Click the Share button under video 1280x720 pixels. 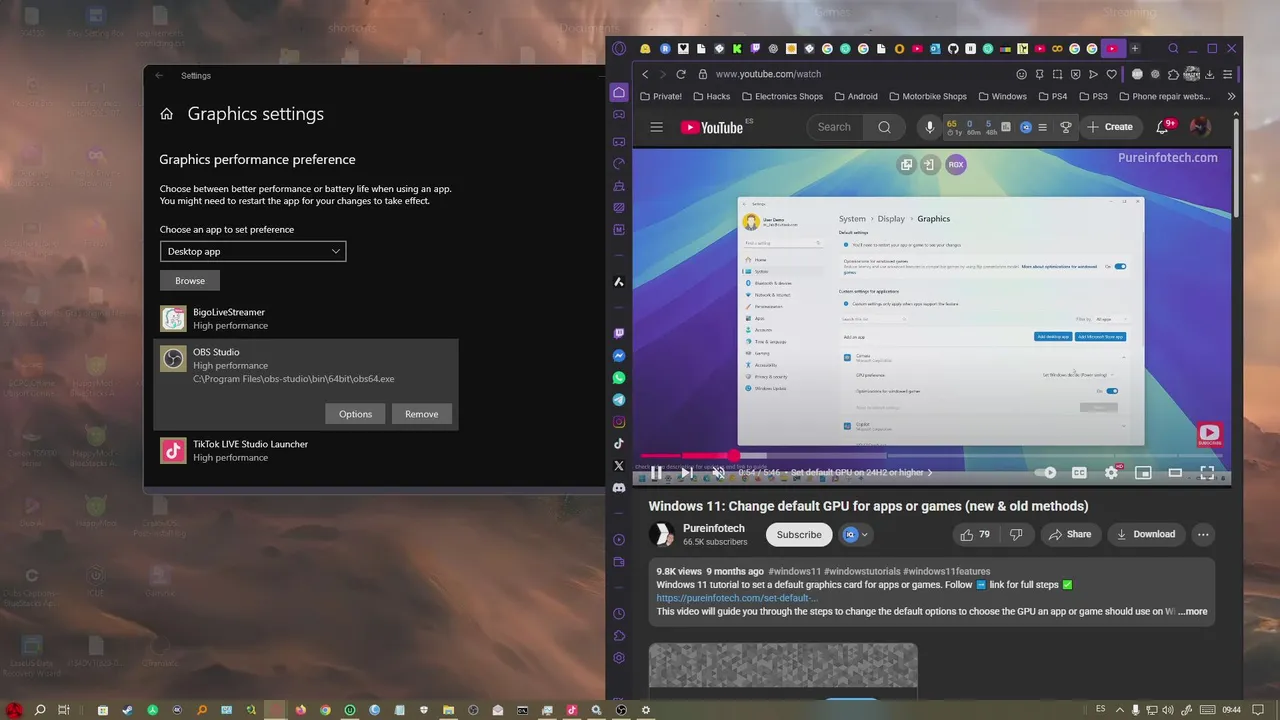[1069, 534]
